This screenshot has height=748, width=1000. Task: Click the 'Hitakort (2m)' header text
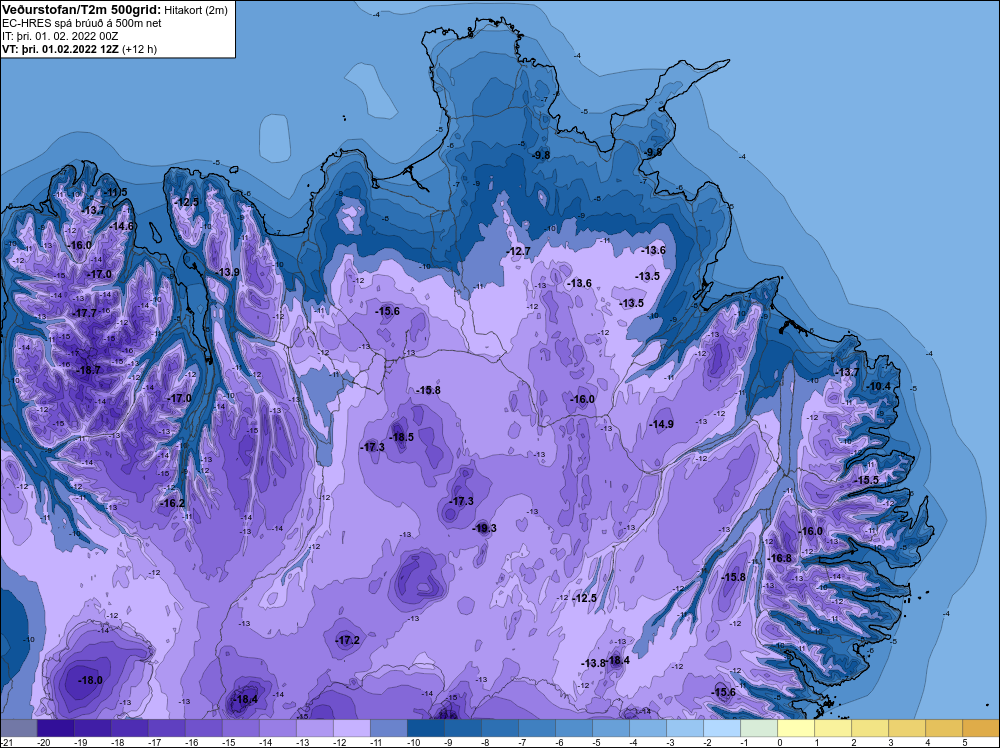tap(196, 10)
